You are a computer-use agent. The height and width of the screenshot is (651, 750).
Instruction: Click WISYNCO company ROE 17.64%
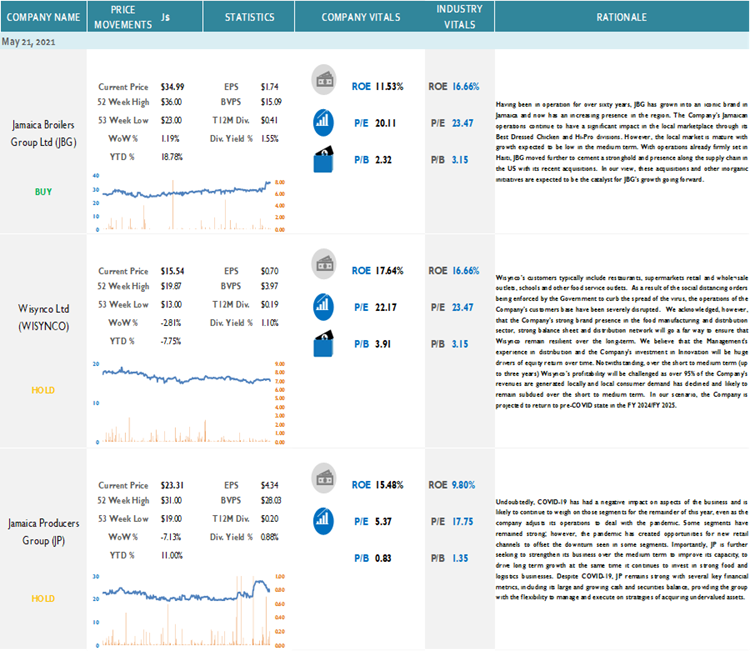tap(389, 271)
